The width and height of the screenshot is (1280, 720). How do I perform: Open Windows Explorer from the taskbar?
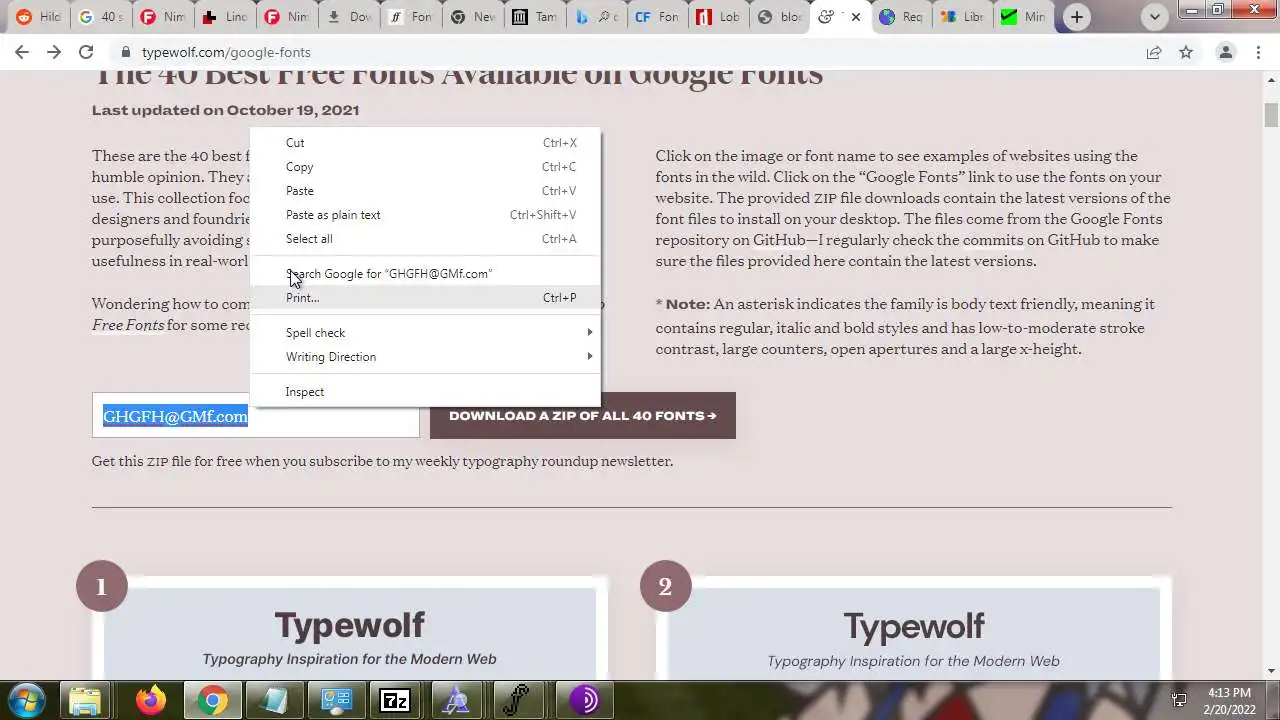point(87,701)
